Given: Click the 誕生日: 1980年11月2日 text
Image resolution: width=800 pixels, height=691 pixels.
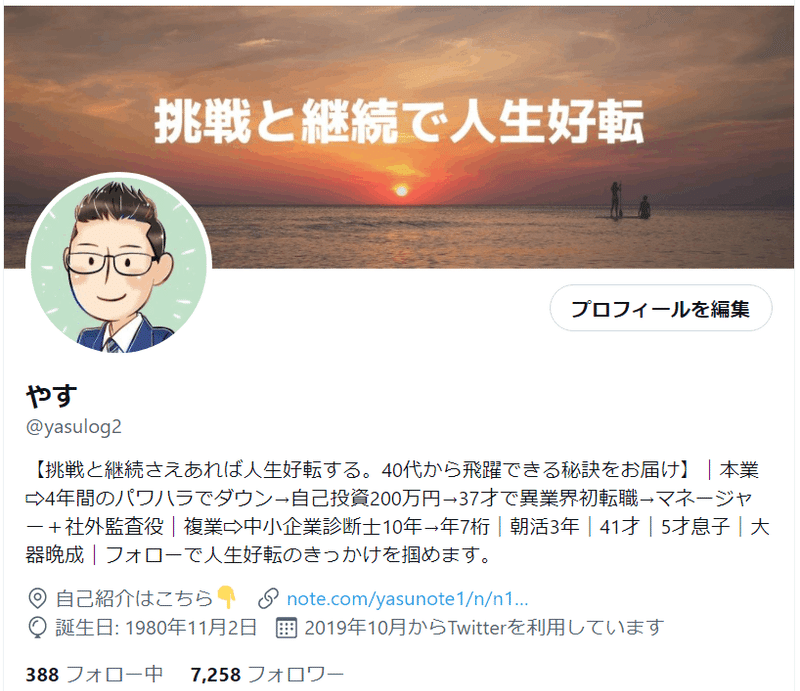Looking at the screenshot, I should point(156,628).
